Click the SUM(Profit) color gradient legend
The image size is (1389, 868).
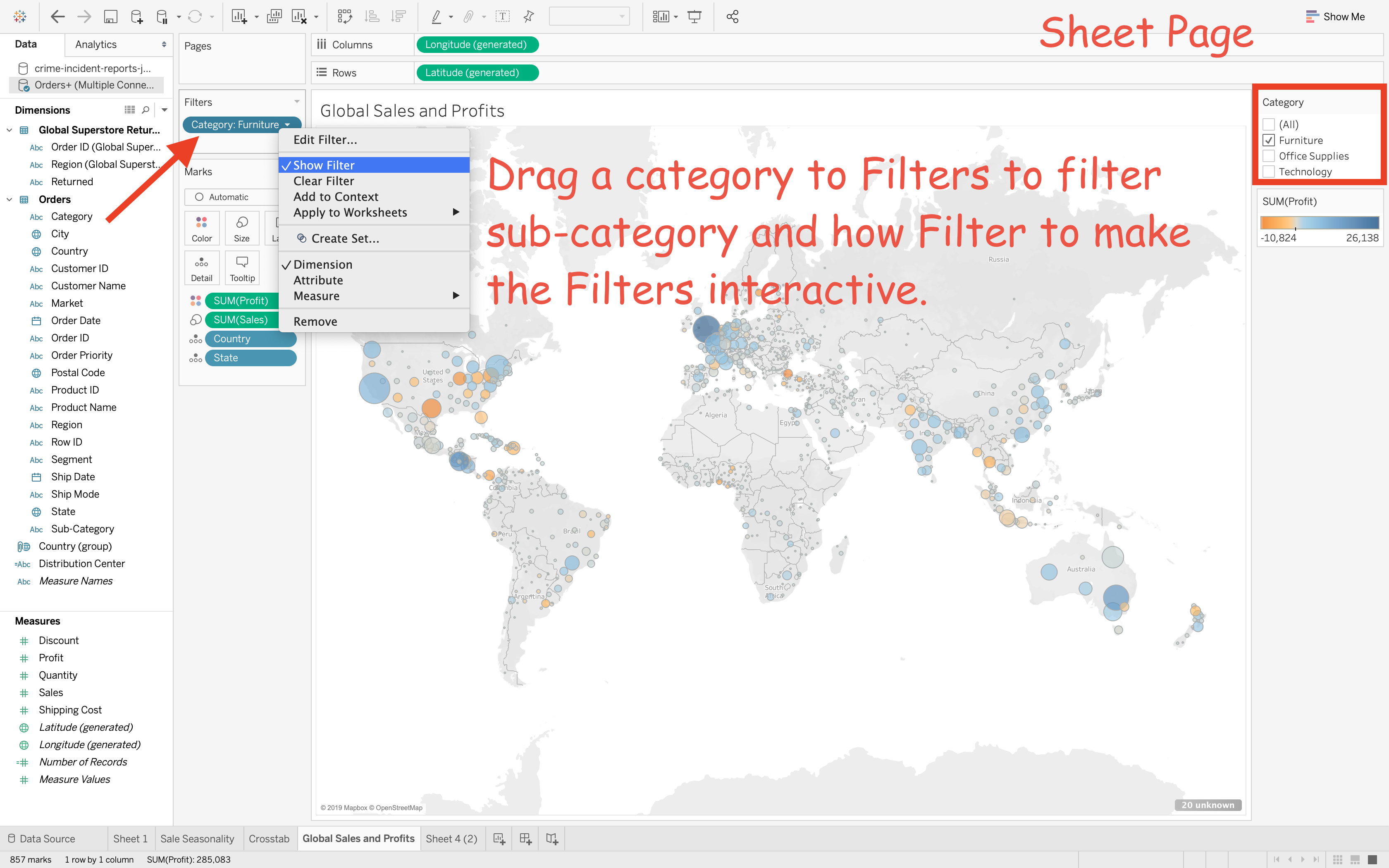[x=1320, y=223]
